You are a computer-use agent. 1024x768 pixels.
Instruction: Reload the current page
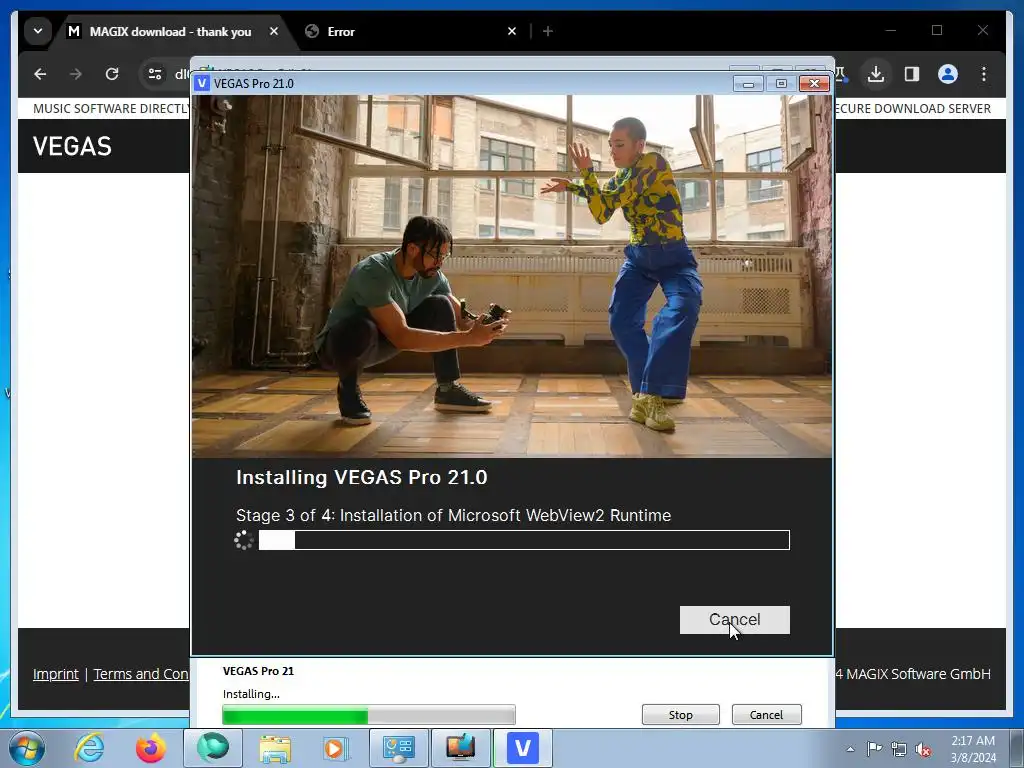pyautogui.click(x=112, y=74)
